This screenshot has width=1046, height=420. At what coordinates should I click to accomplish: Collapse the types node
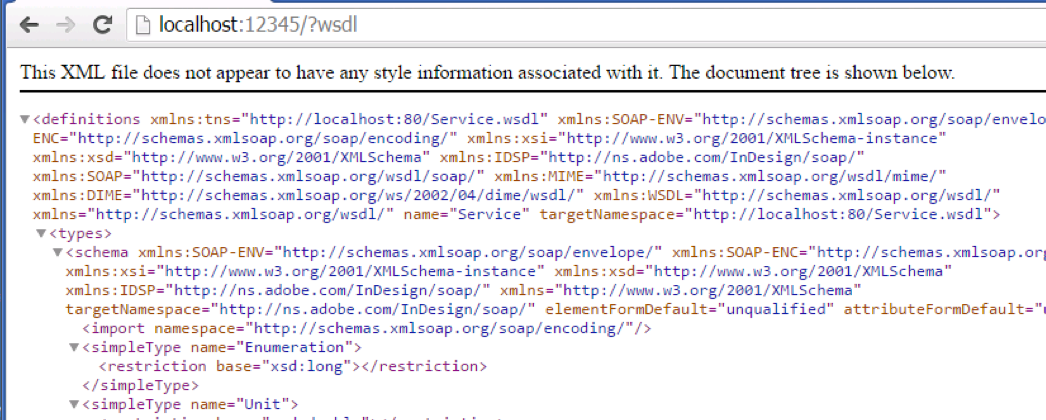41,233
